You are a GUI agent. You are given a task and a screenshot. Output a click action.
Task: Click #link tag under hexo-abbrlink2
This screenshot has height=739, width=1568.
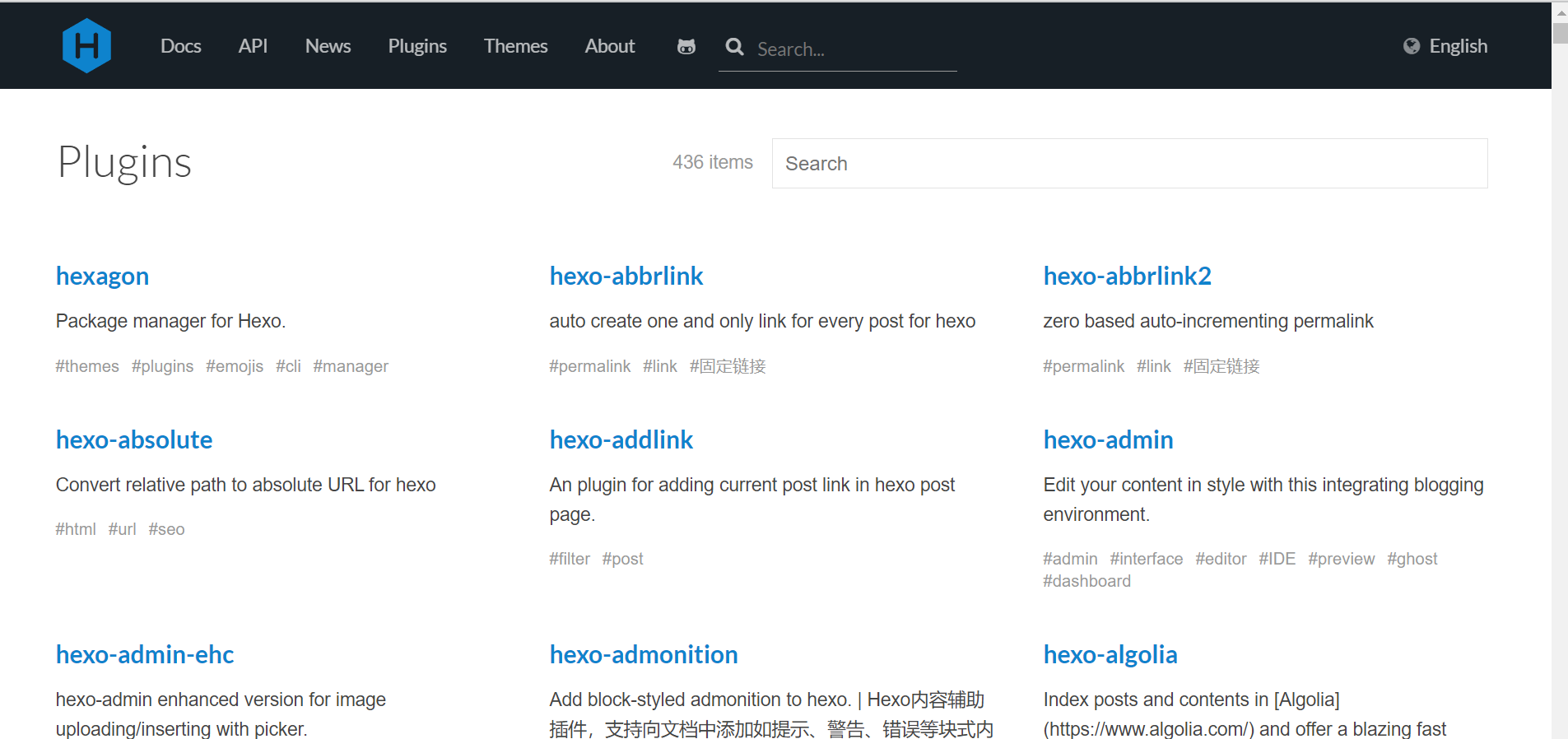[x=1154, y=366]
